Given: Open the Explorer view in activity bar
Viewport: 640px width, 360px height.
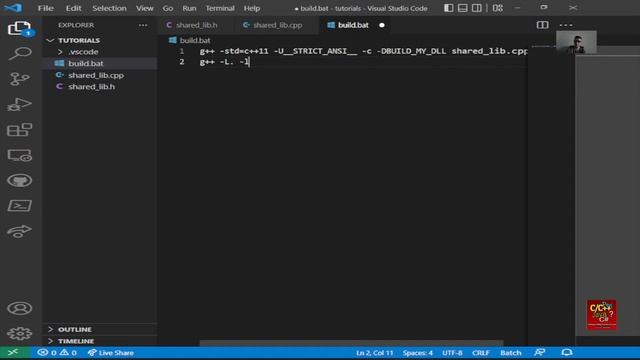Looking at the screenshot, I should [x=19, y=28].
